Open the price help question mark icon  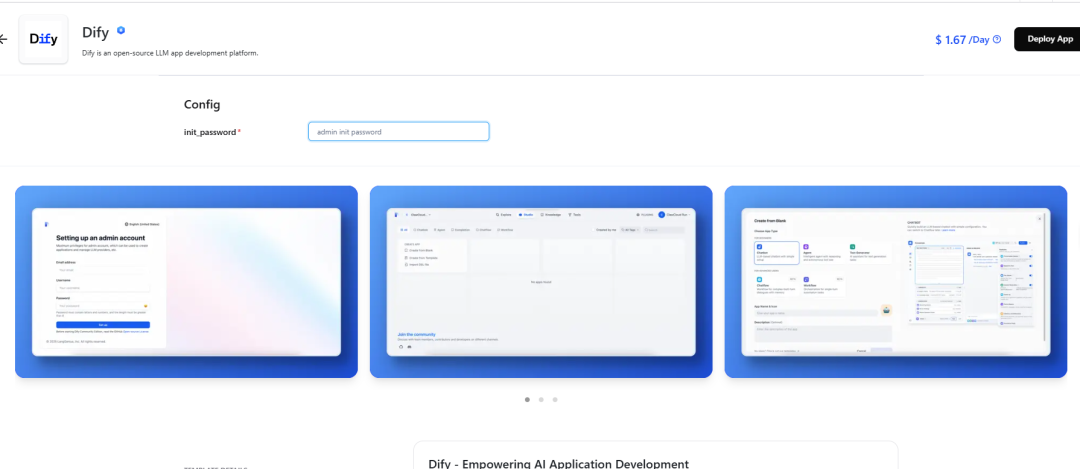click(996, 40)
